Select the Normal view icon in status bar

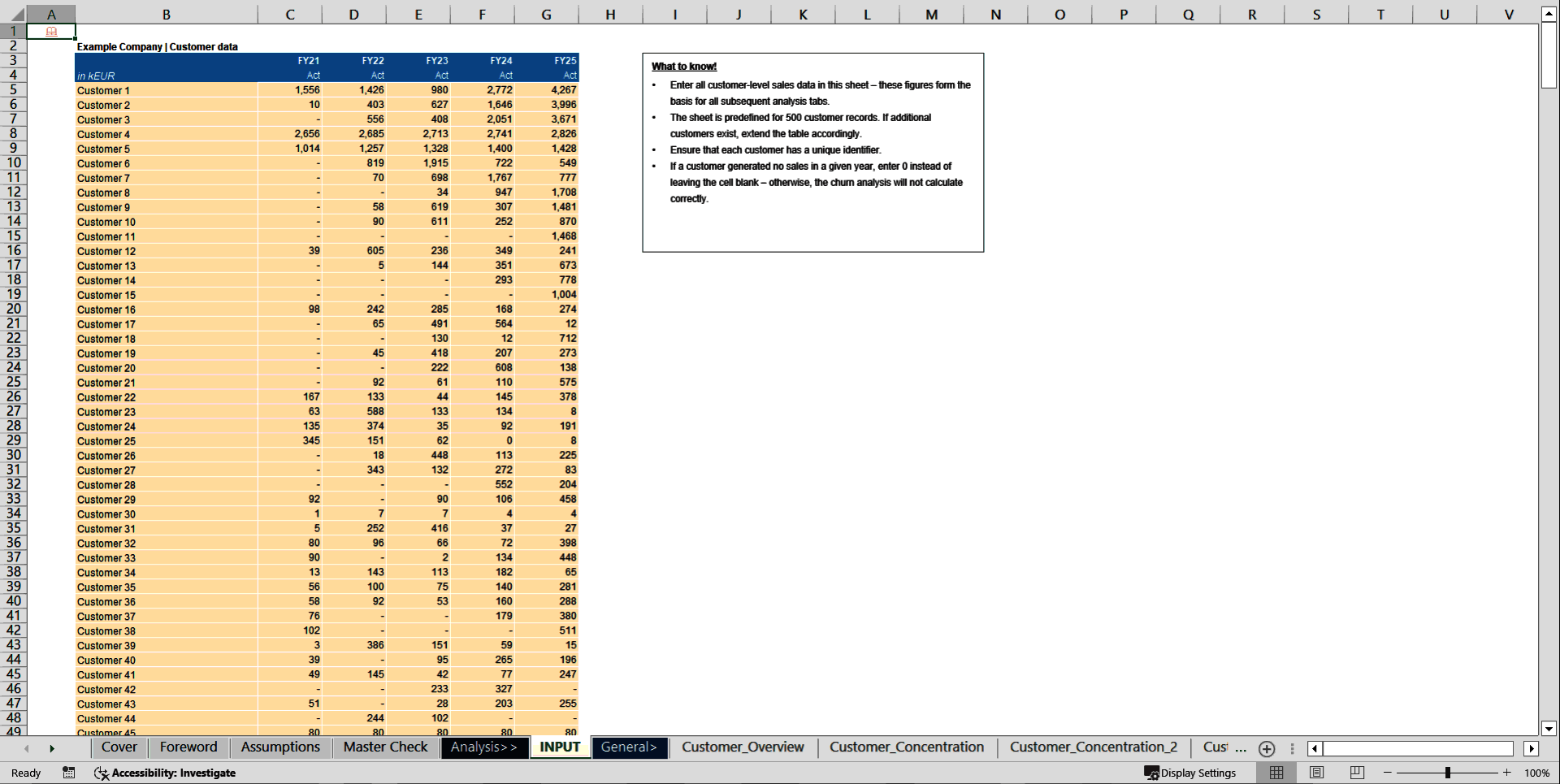click(x=1276, y=773)
